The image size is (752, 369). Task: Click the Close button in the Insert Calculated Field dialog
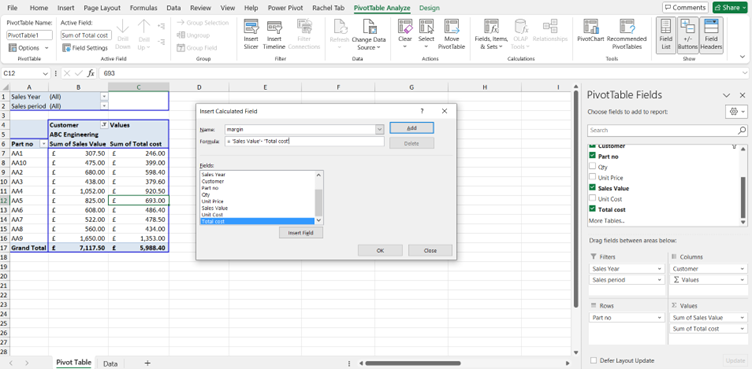click(430, 250)
